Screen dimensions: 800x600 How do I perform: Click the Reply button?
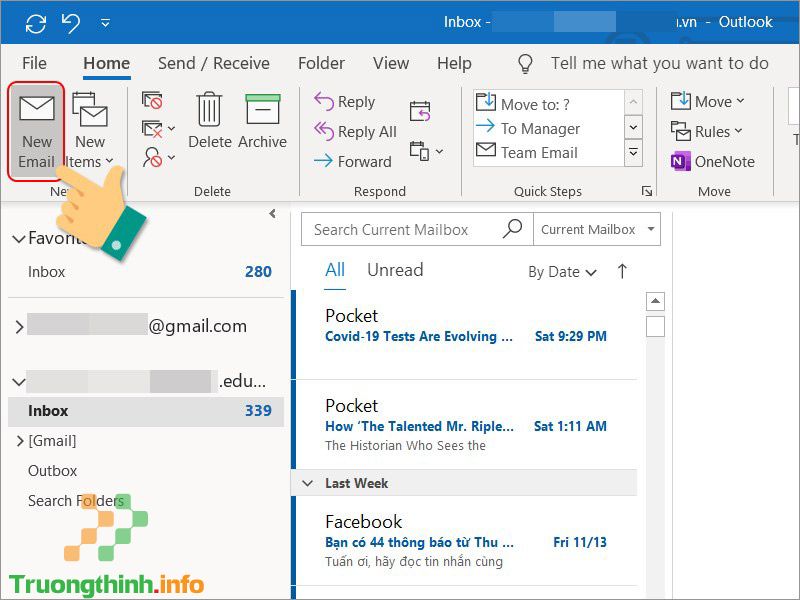point(345,102)
